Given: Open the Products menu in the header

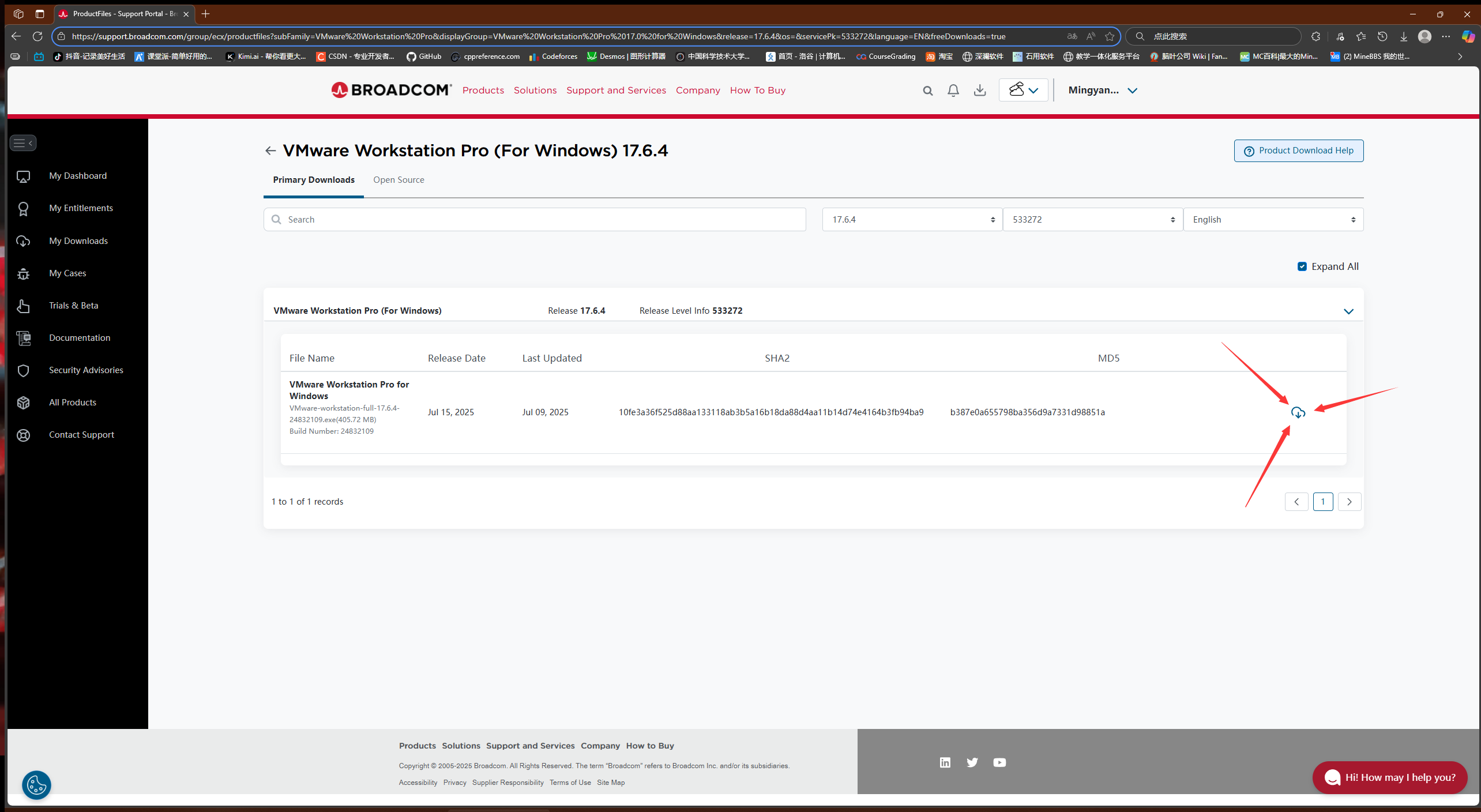Looking at the screenshot, I should click(483, 90).
